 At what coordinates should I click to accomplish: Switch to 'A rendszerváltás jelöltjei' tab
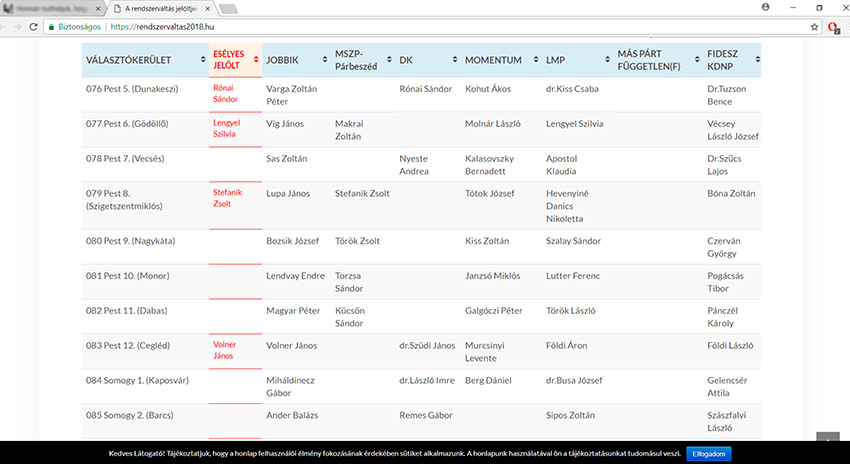tap(161, 9)
